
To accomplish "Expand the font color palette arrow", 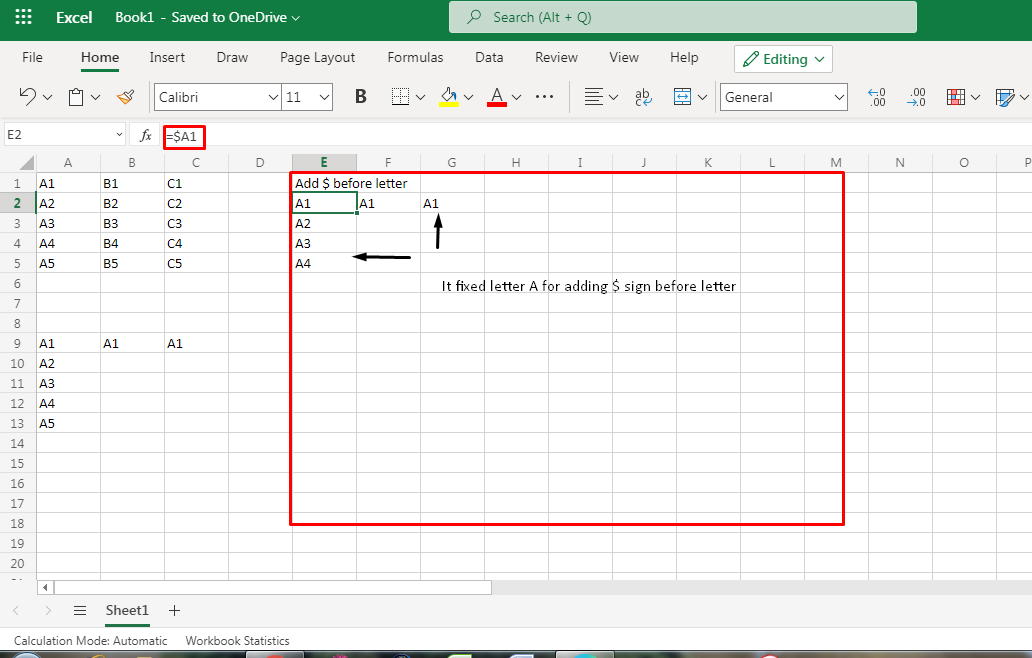I will (x=517, y=97).
